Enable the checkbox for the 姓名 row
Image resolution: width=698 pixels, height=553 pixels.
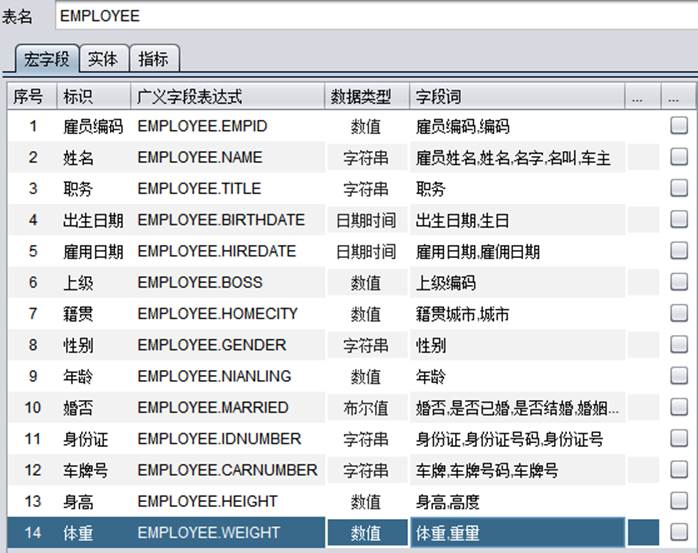coord(678,157)
